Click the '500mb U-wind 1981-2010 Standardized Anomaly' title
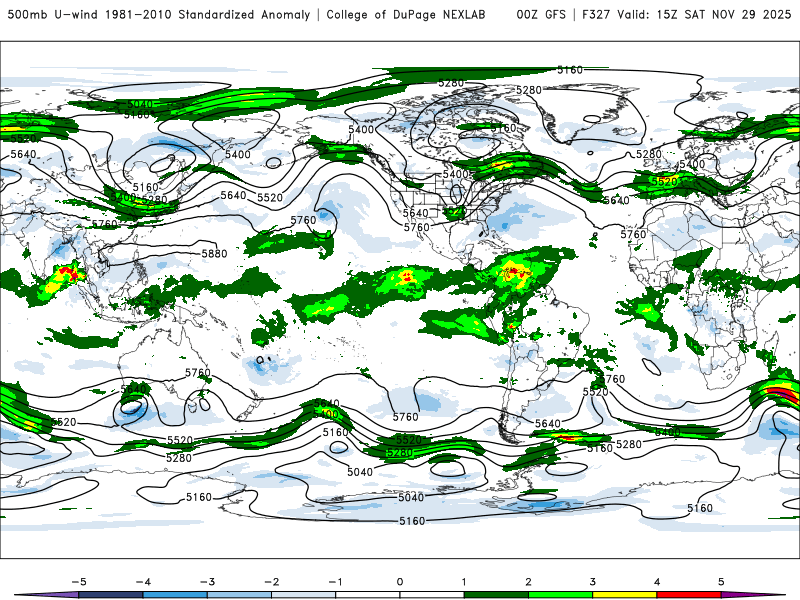 (159, 14)
